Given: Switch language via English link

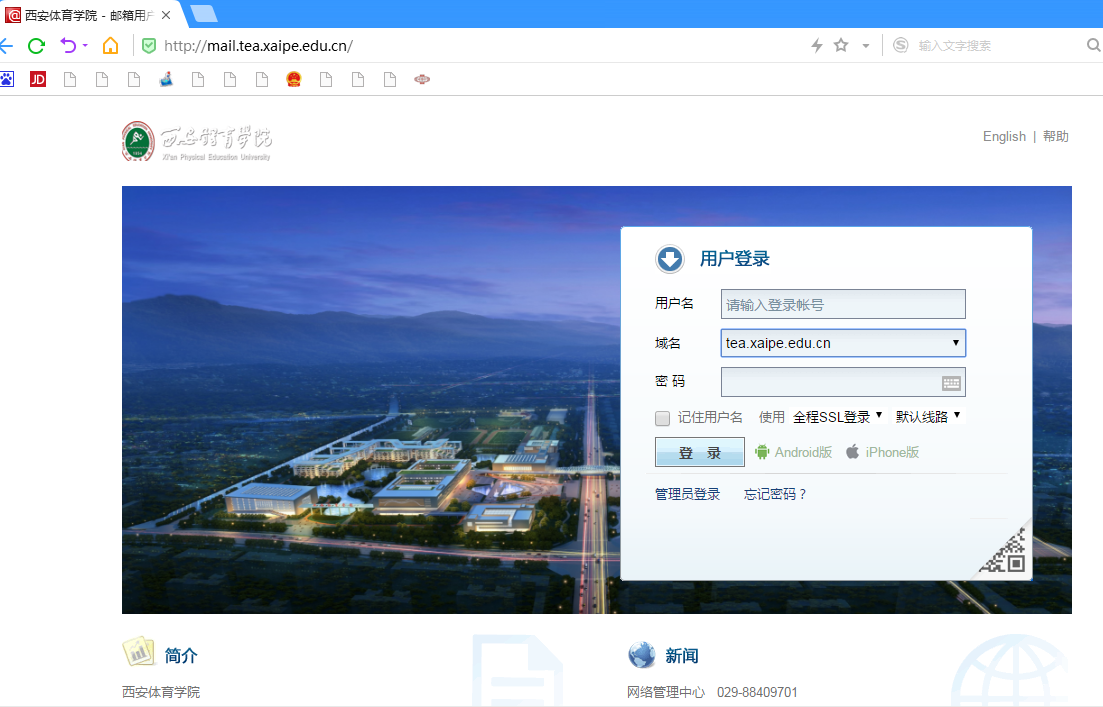Looking at the screenshot, I should click(1004, 136).
